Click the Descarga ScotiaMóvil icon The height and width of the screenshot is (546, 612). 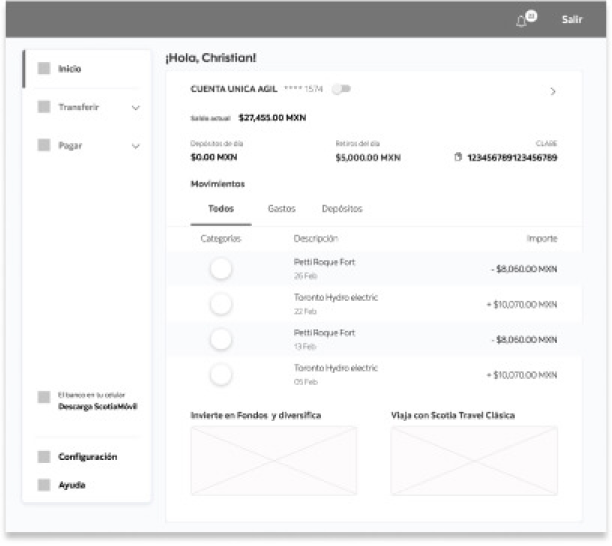(44, 397)
